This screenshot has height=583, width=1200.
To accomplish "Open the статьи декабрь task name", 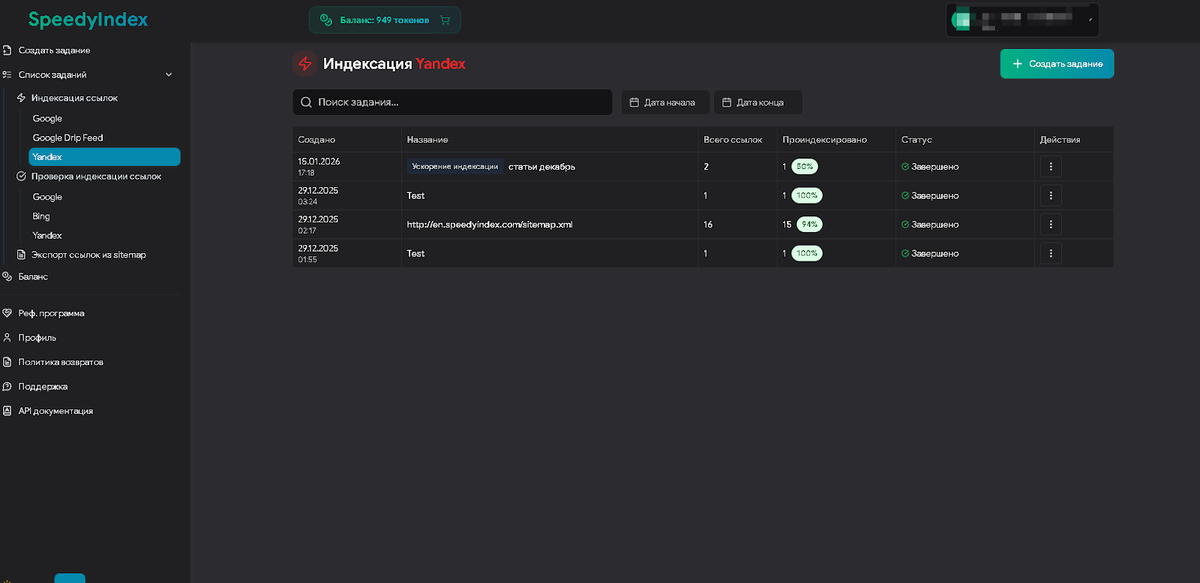I will [541, 167].
